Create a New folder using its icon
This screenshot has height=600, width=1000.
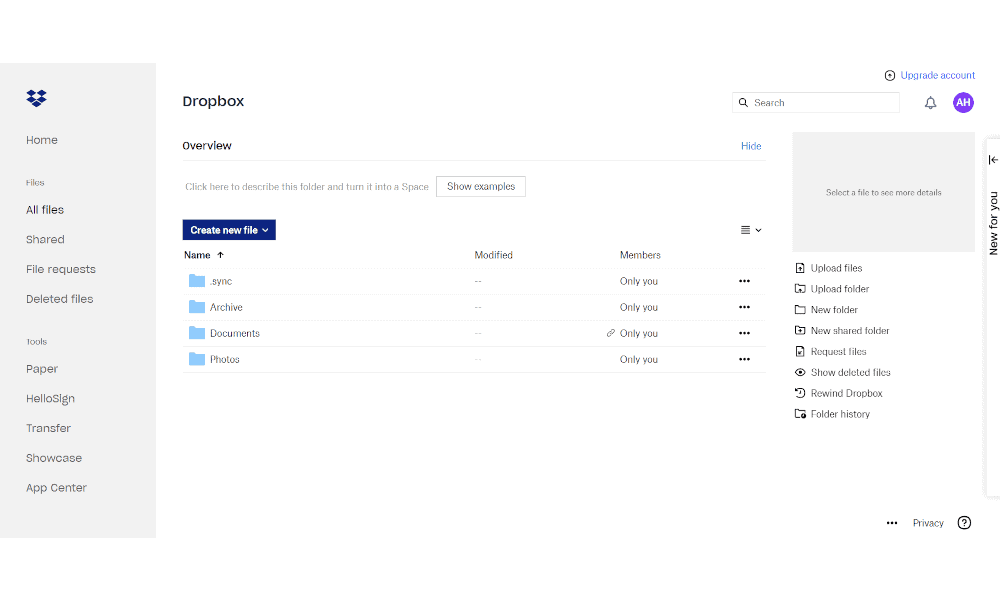coord(800,309)
